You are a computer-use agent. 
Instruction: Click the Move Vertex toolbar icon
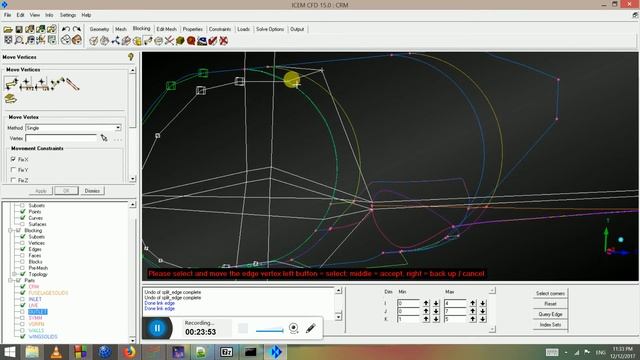(x=148, y=41)
